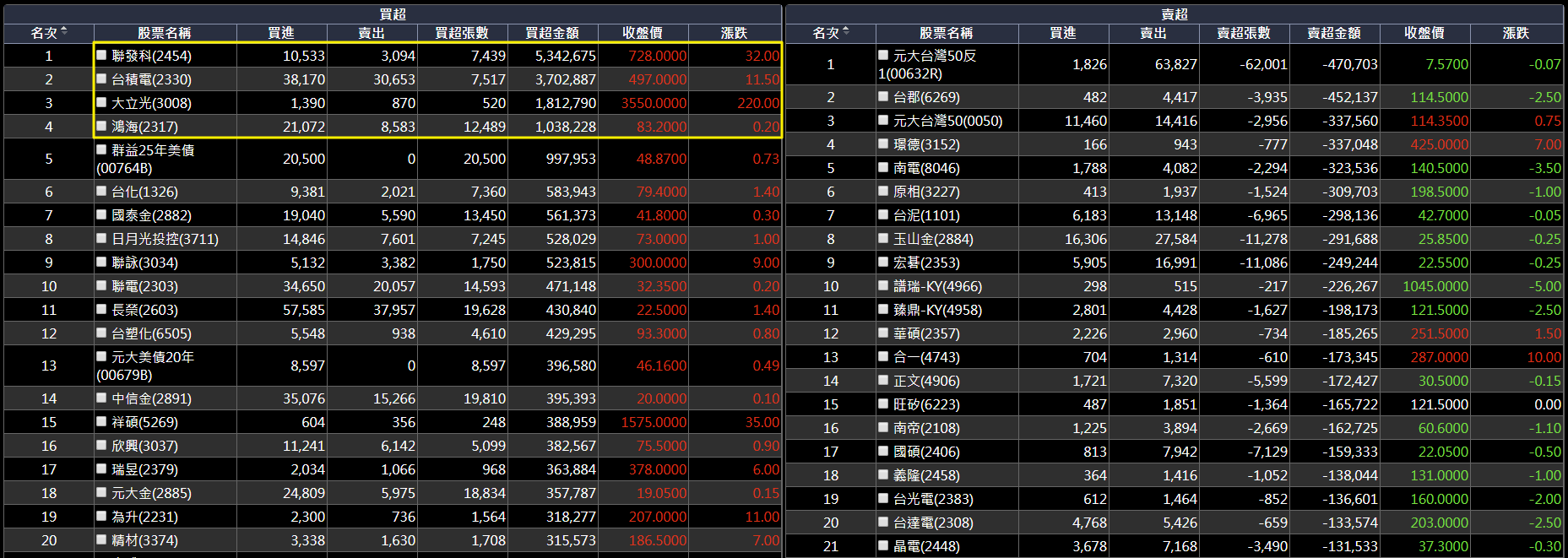Click the sort arrows beside 名次 in 賣超 table
The width and height of the screenshot is (1568, 558).
click(x=846, y=32)
